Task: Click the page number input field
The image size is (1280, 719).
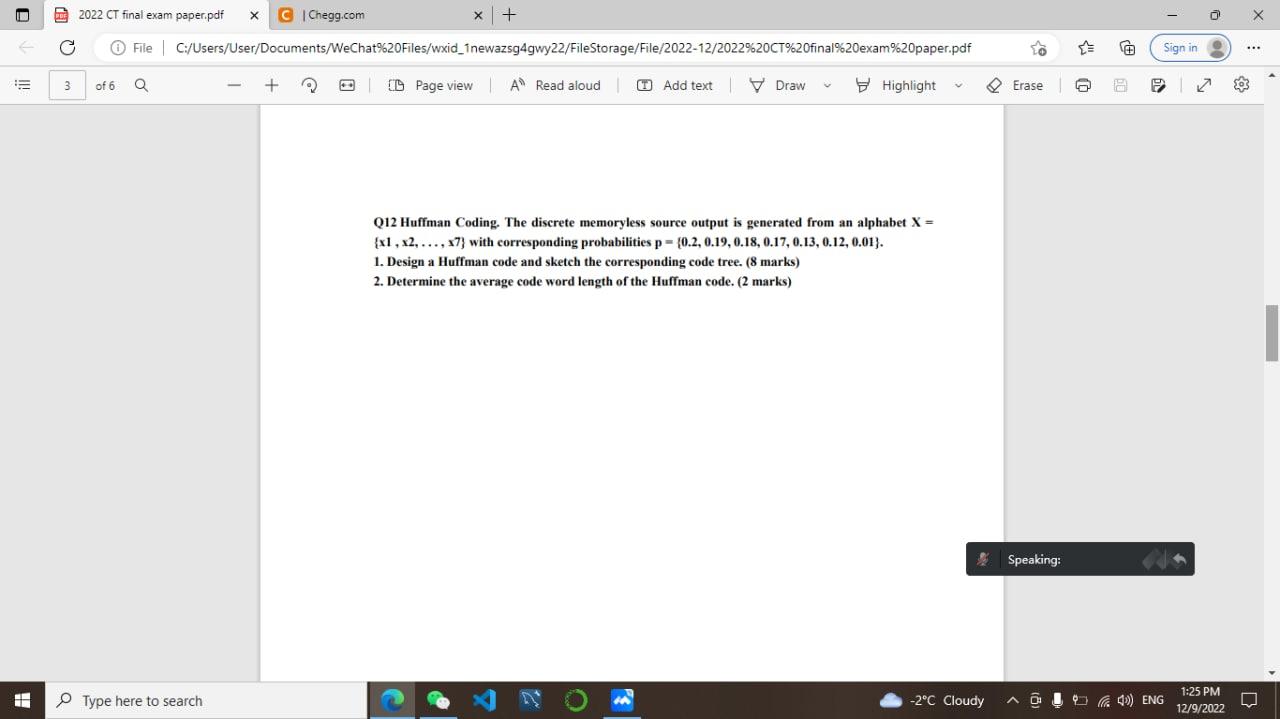Action: point(66,85)
